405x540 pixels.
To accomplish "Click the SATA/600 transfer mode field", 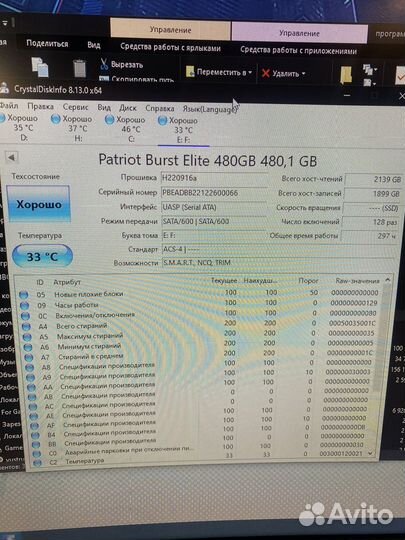I will pos(214,221).
